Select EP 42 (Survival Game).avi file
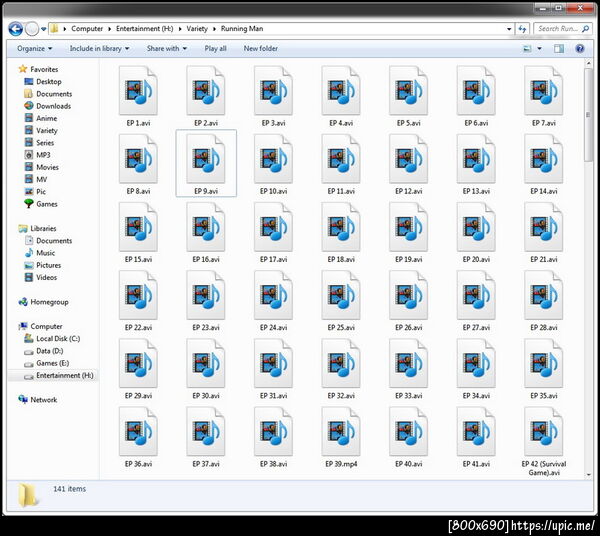The width and height of the screenshot is (600, 536). 543,441
